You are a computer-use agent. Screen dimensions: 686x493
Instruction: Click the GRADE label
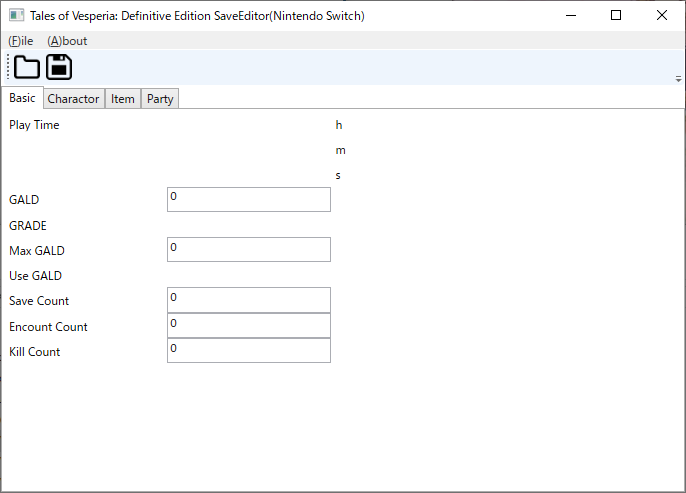28,226
